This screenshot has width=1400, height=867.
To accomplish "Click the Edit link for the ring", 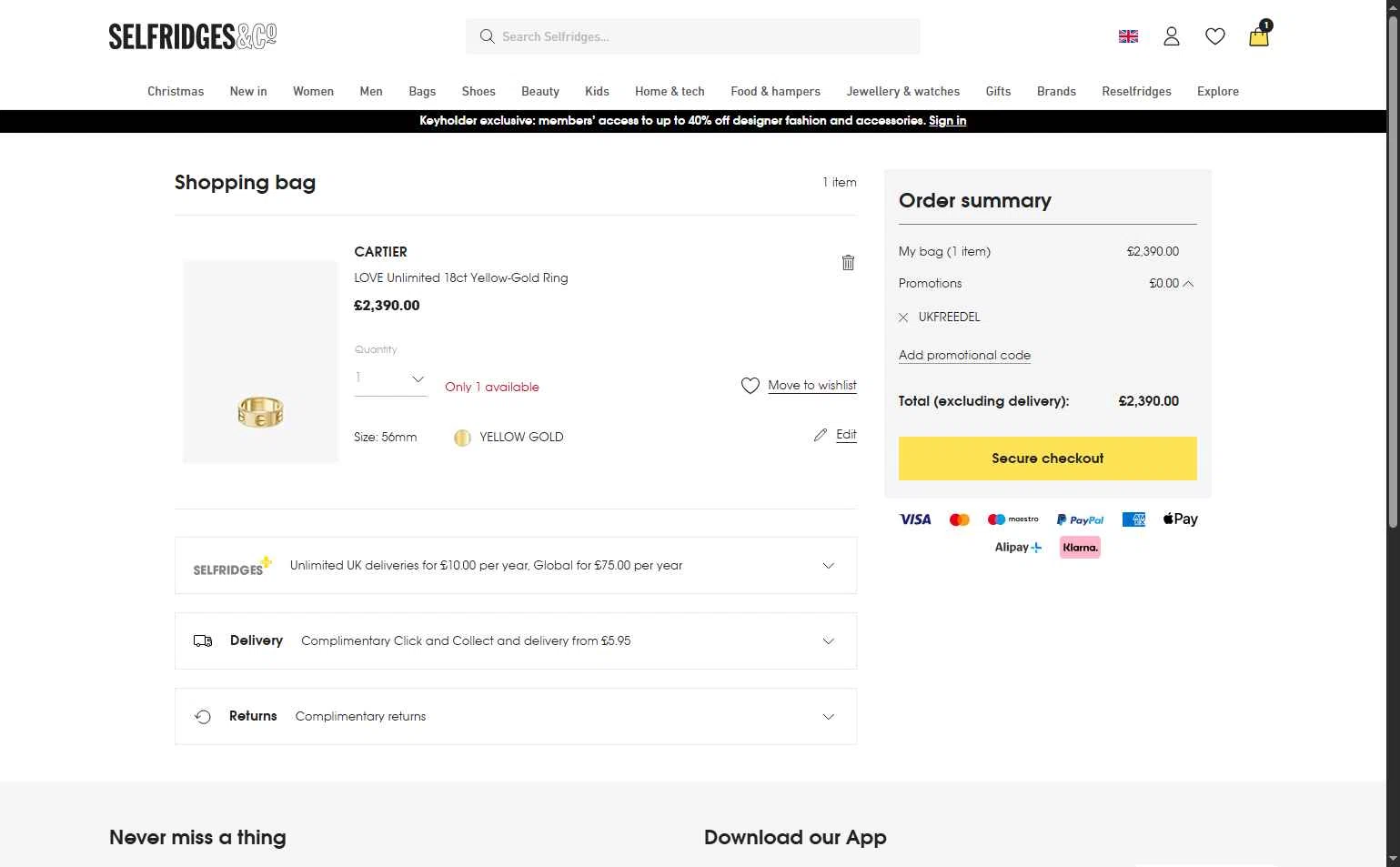I will tap(846, 435).
